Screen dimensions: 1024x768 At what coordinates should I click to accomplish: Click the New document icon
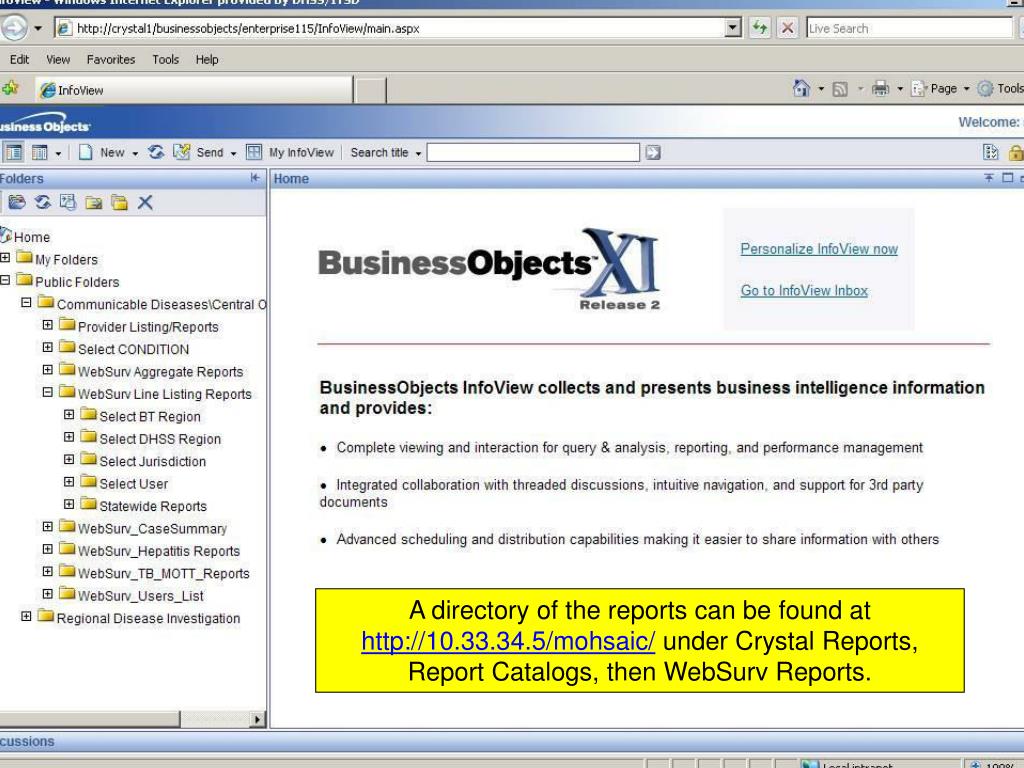(85, 152)
